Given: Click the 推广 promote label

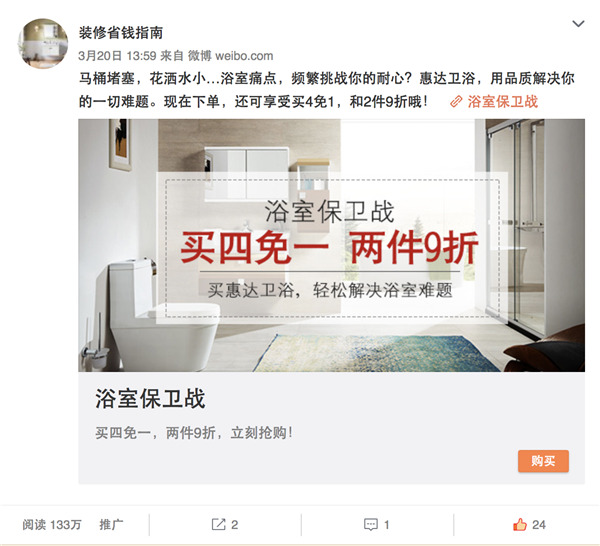Looking at the screenshot, I should [111, 525].
